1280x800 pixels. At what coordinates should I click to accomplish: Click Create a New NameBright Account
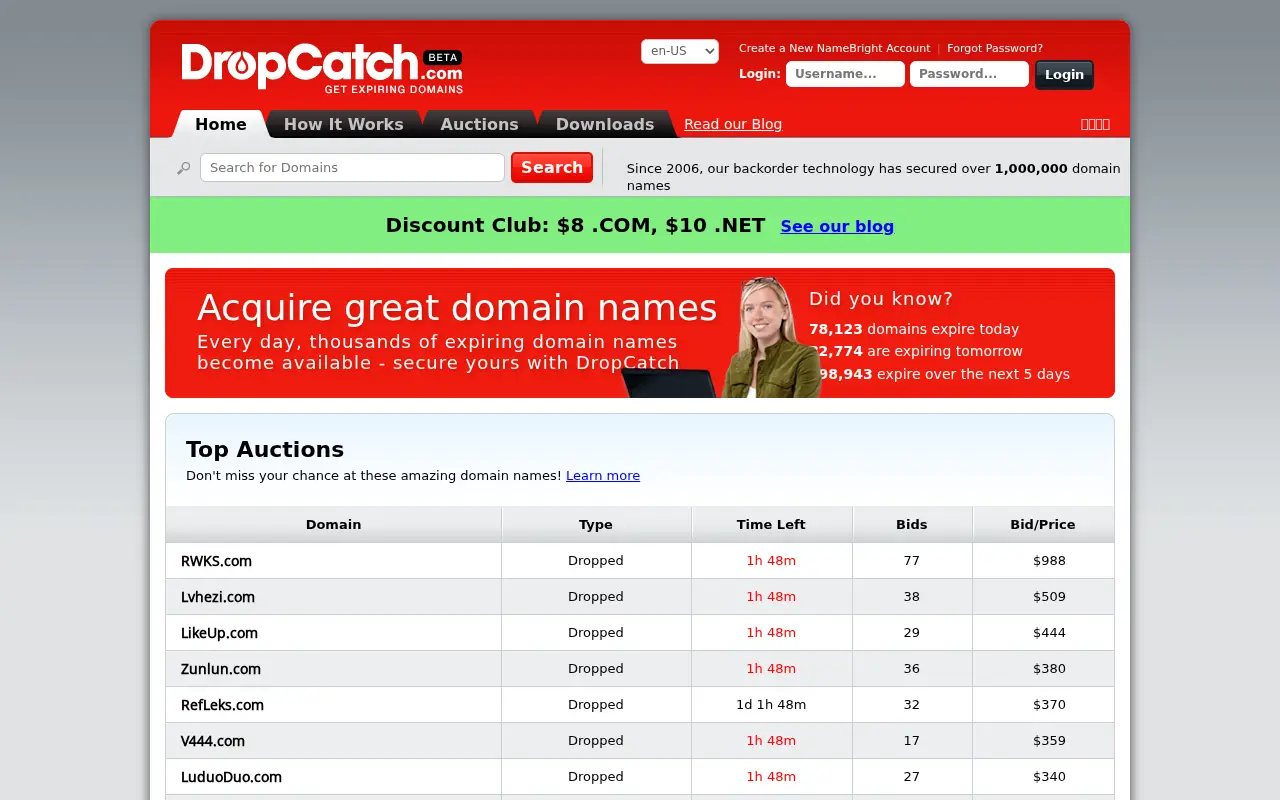(834, 48)
